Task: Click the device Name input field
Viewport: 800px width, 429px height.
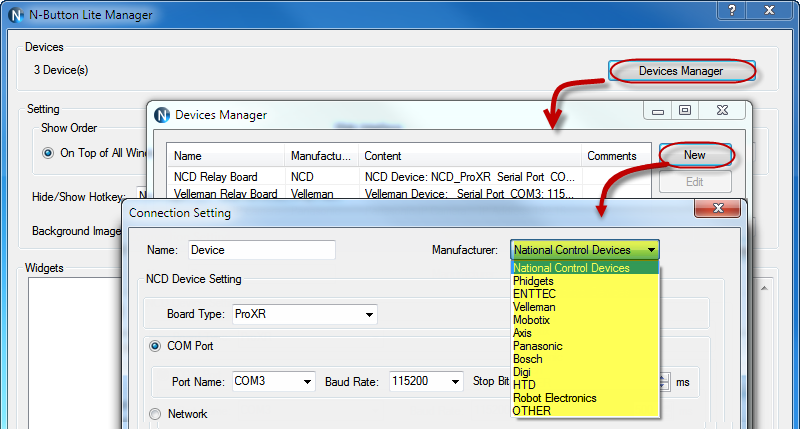Action: tap(262, 250)
